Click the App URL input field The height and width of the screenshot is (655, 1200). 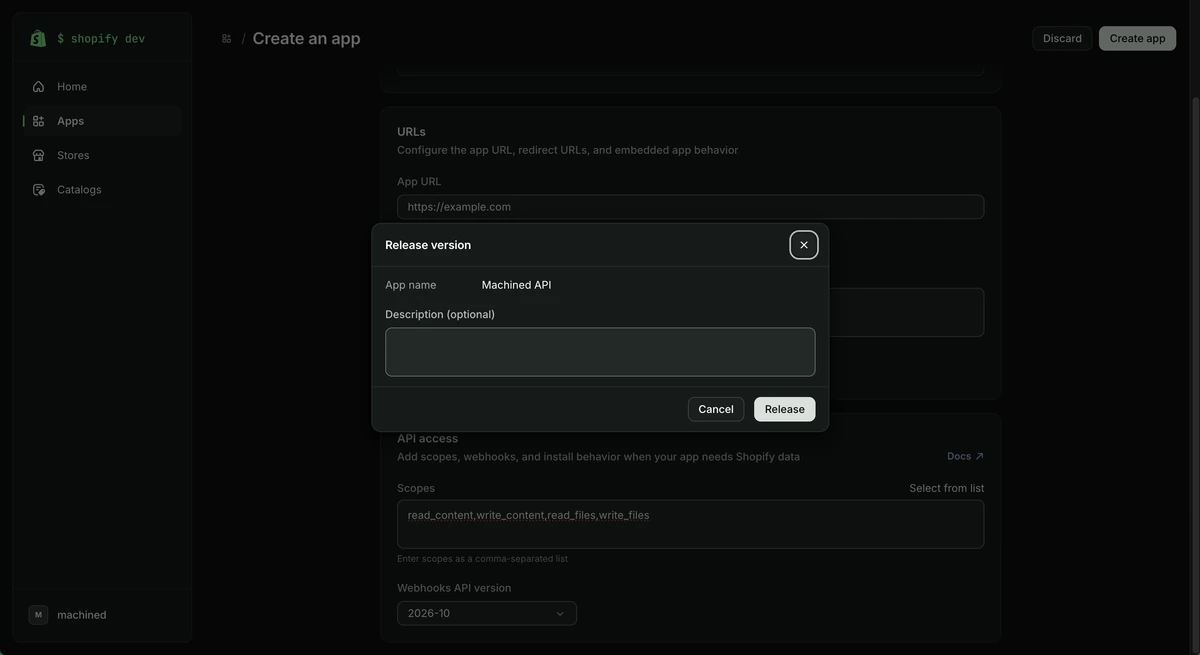tap(691, 207)
